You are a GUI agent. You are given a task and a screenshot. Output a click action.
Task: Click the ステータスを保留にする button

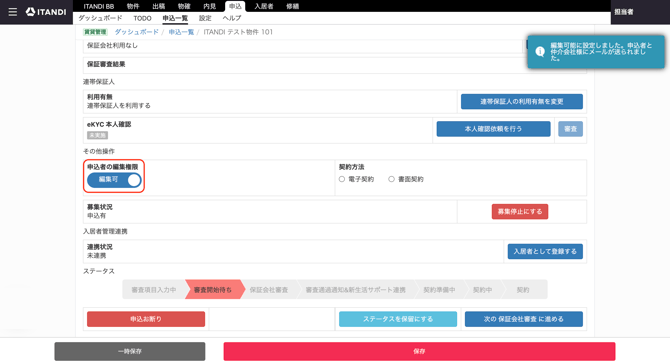(398, 319)
